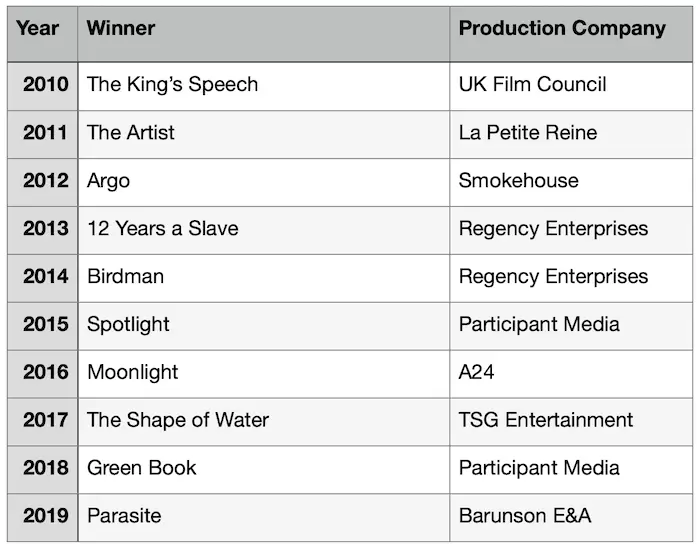Image resolution: width=700 pixels, height=553 pixels.
Task: Click the Green Book cell
Action: coord(264,470)
